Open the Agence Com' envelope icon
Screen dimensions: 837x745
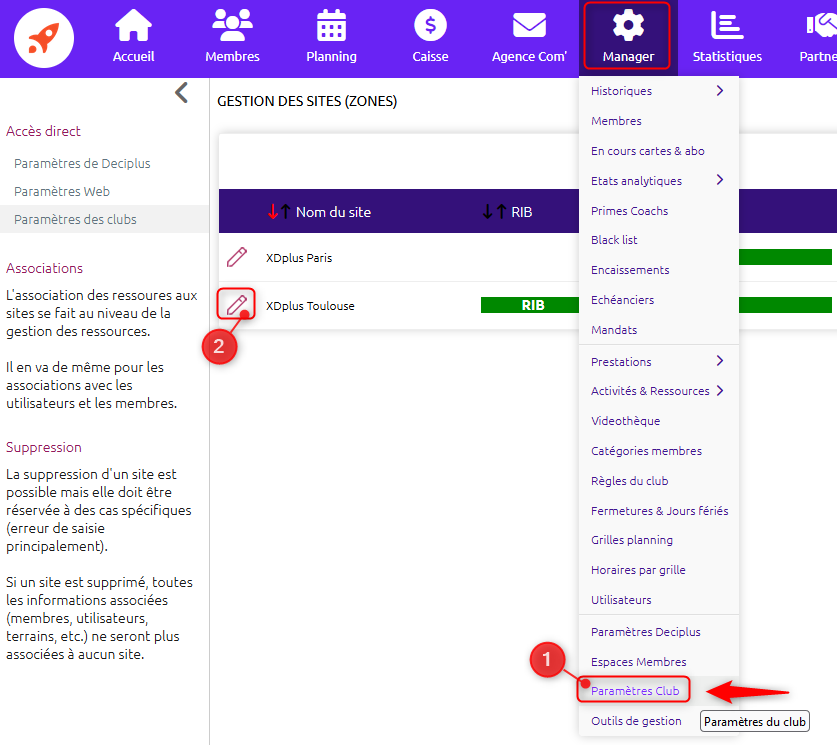pyautogui.click(x=529, y=25)
